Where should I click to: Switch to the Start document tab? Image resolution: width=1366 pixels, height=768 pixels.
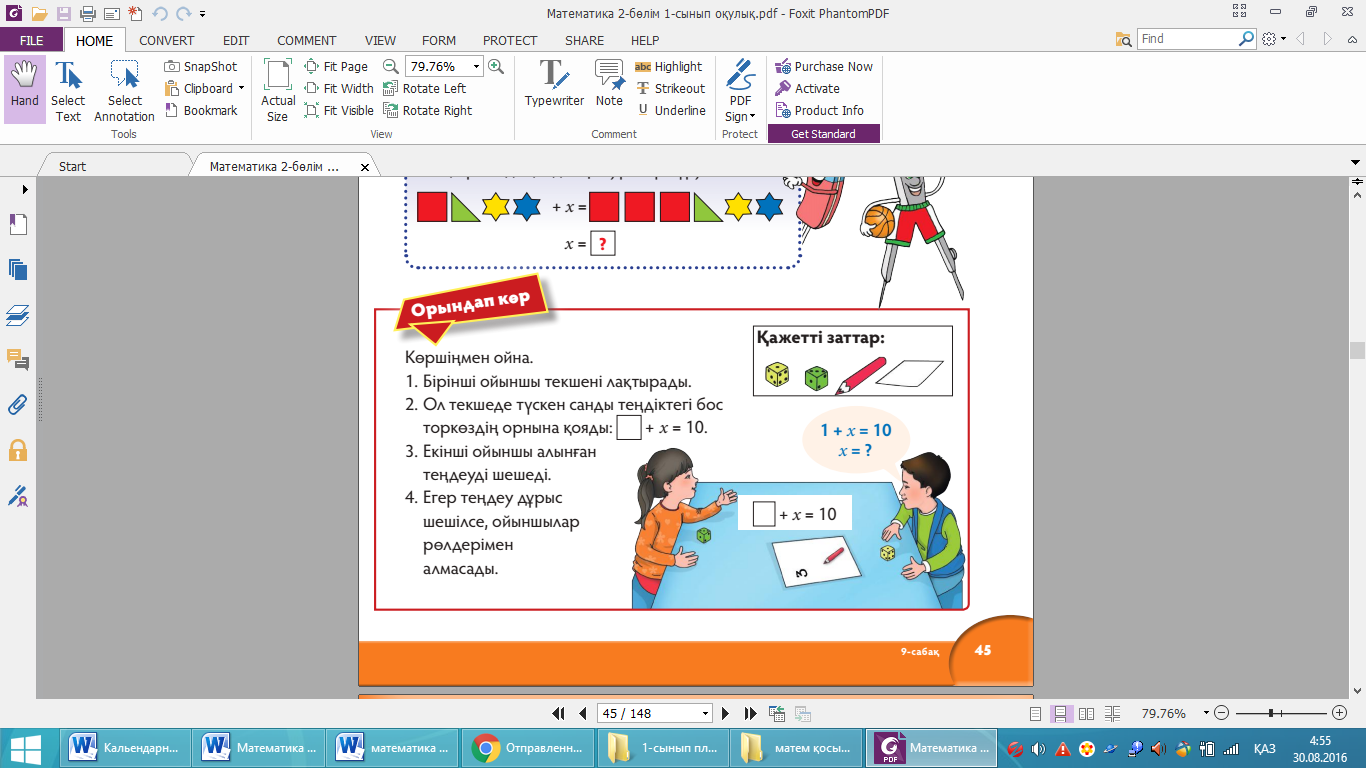click(x=73, y=167)
